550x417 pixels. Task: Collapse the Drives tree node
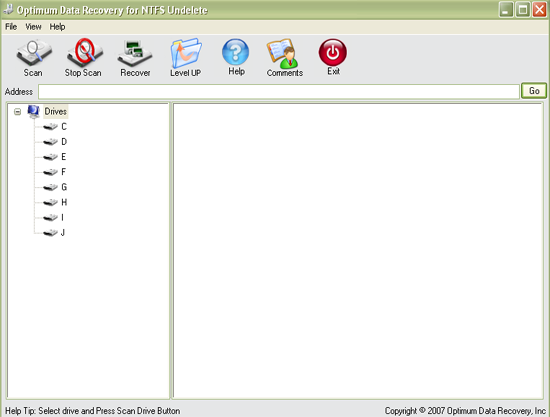18,112
